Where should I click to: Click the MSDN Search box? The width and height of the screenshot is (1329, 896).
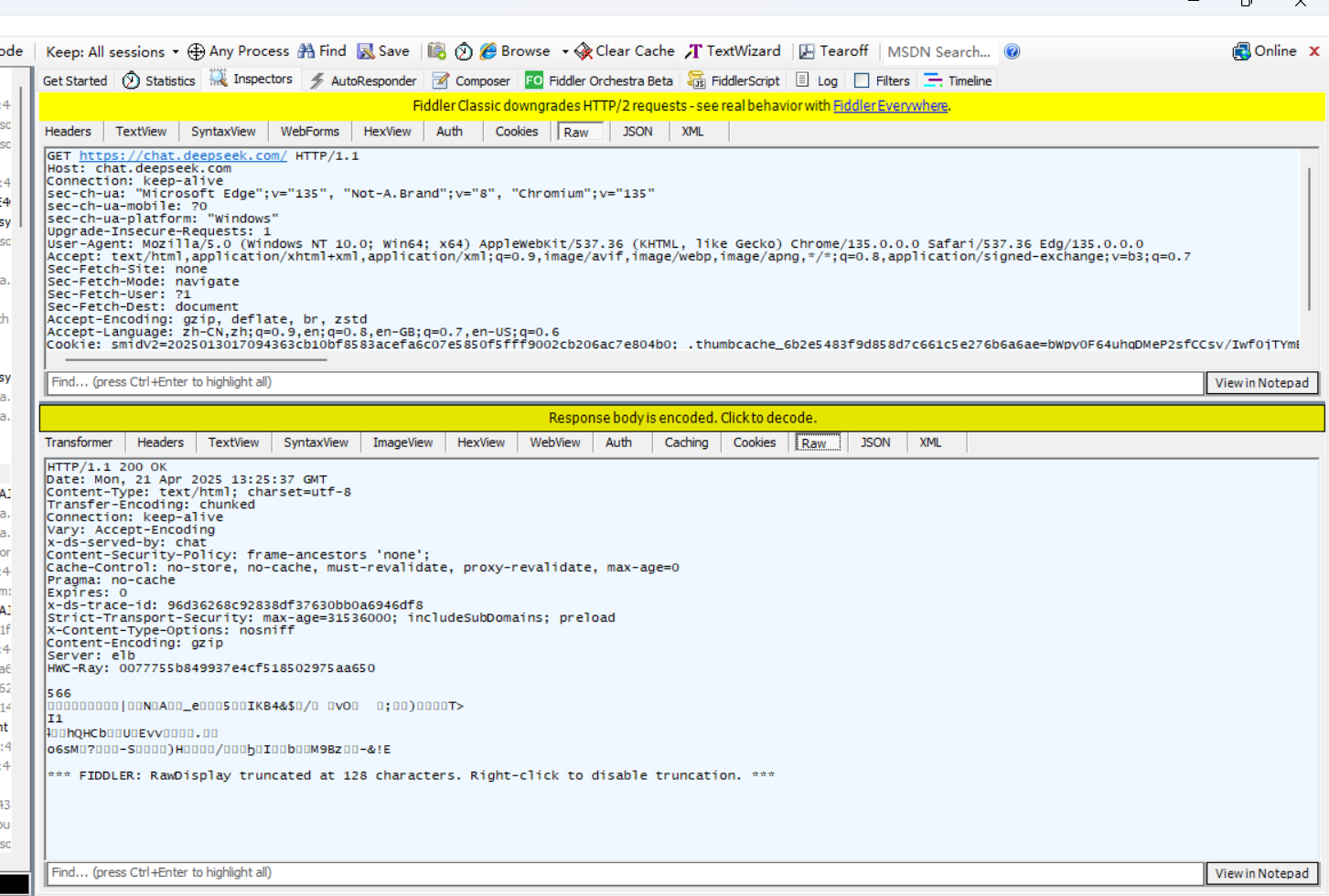tap(939, 52)
